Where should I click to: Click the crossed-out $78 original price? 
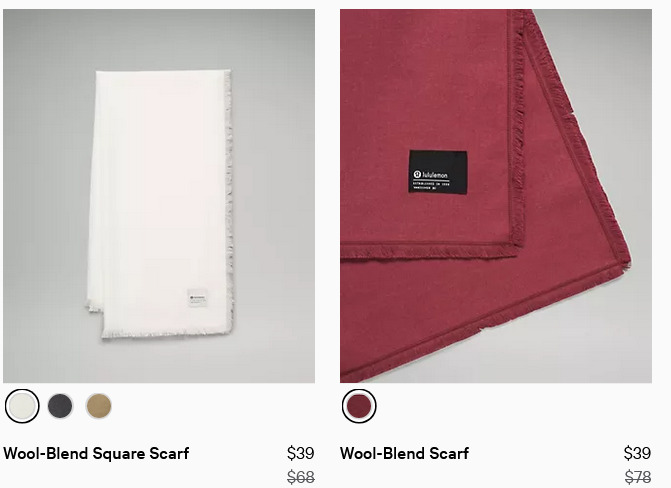click(x=637, y=477)
